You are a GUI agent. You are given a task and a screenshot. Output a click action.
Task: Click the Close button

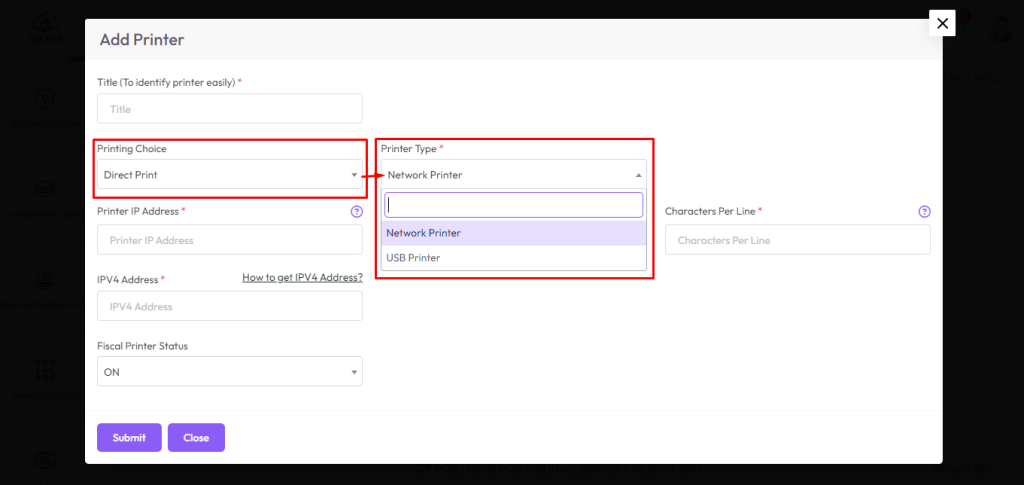196,437
